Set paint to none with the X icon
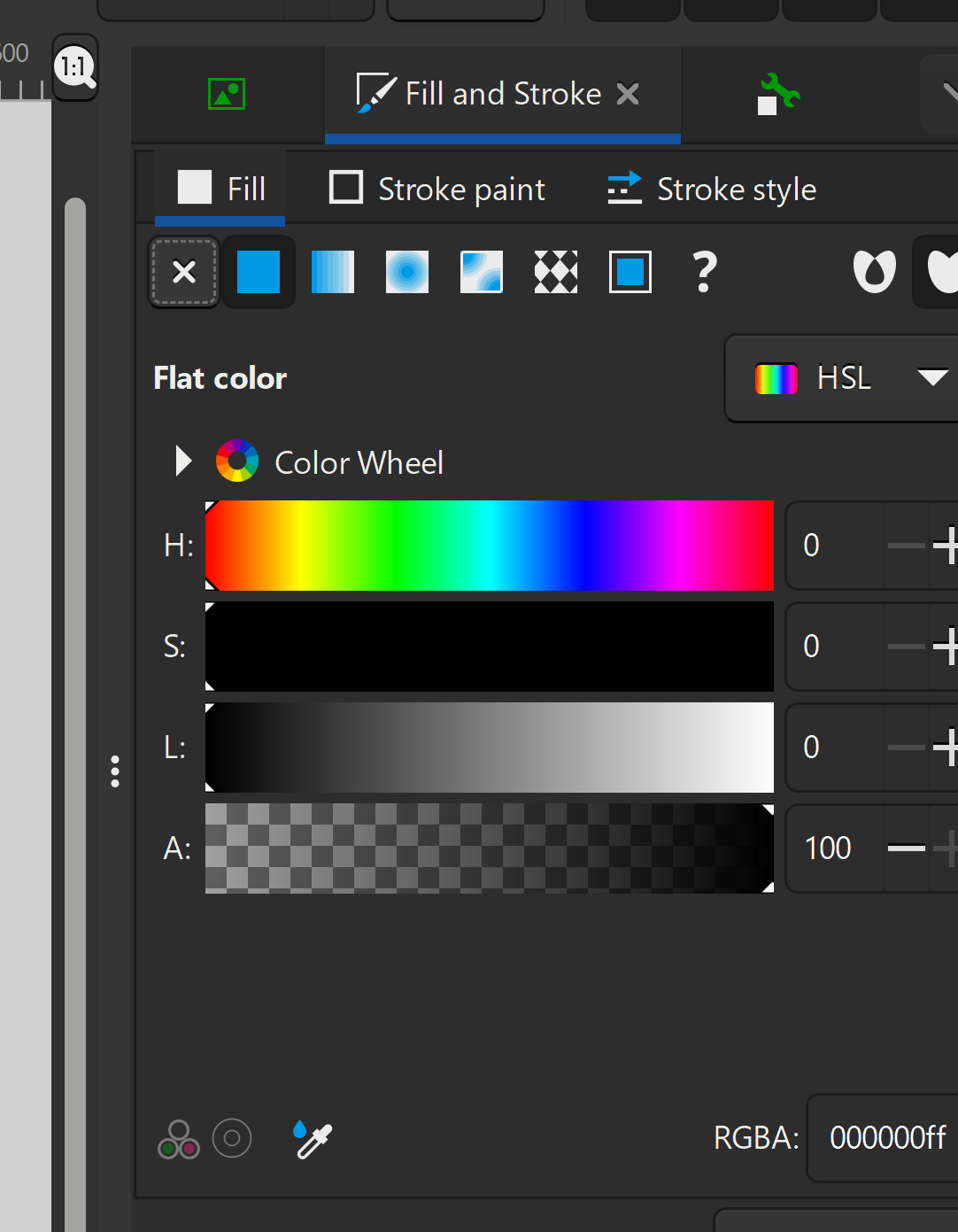 point(183,272)
